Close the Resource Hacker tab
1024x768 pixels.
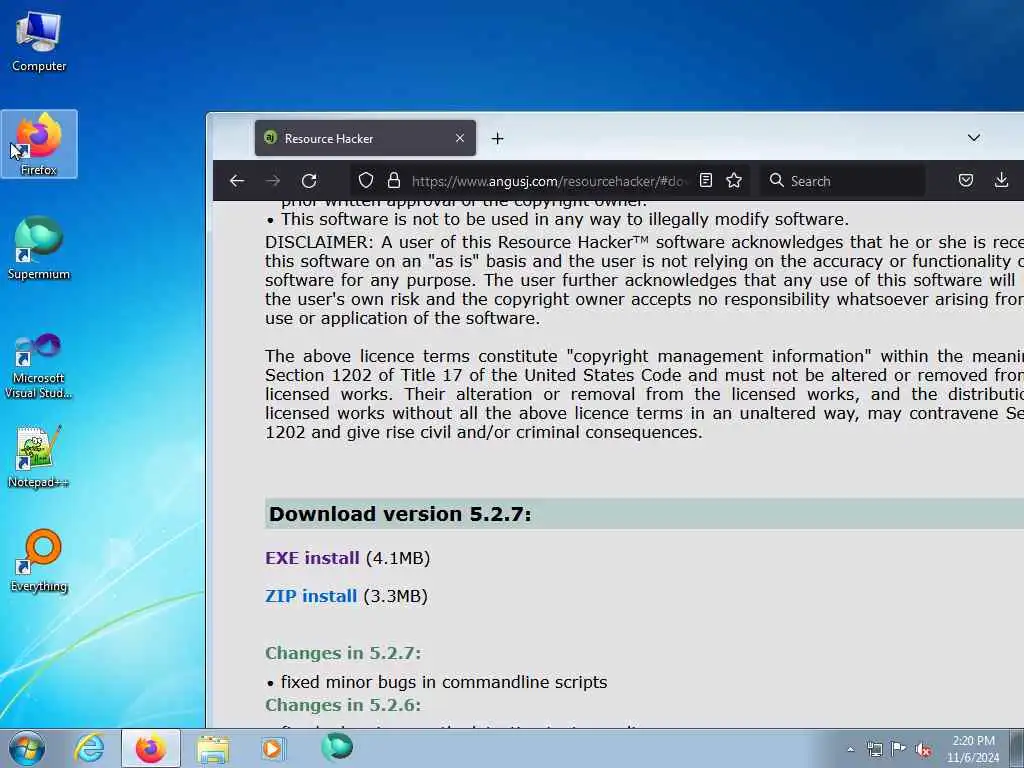tap(460, 138)
